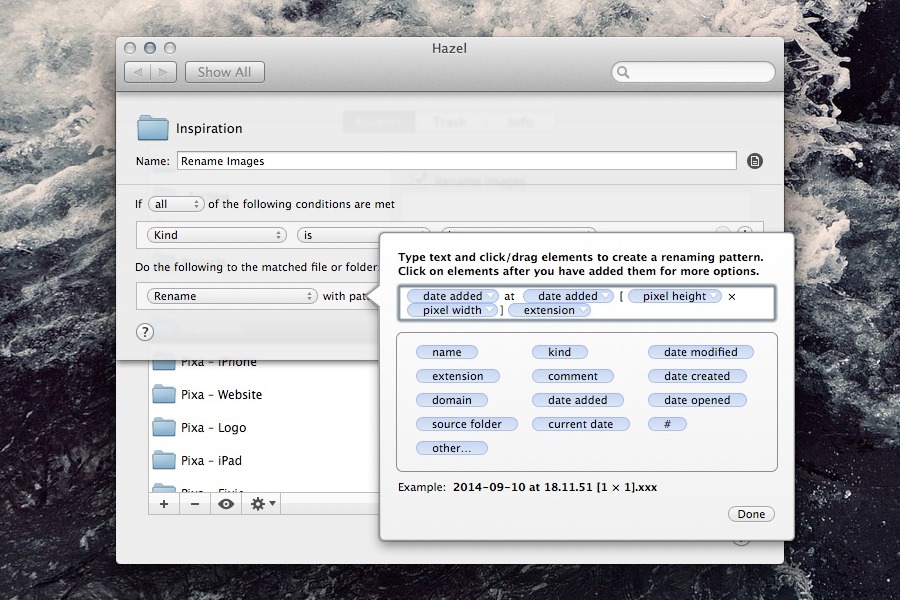Click the 'source folder' pattern token
Screen dimensions: 900x600
(466, 424)
